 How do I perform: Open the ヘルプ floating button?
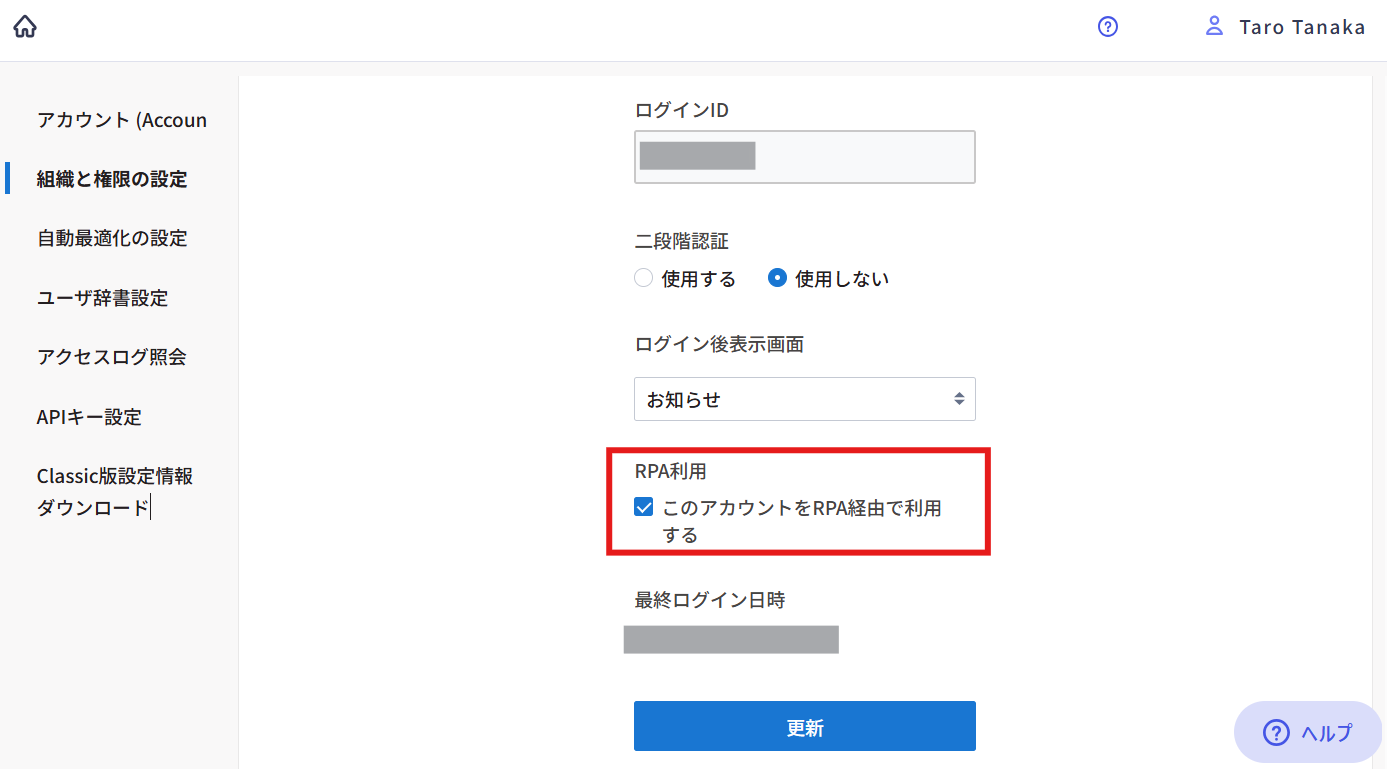coord(1308,733)
